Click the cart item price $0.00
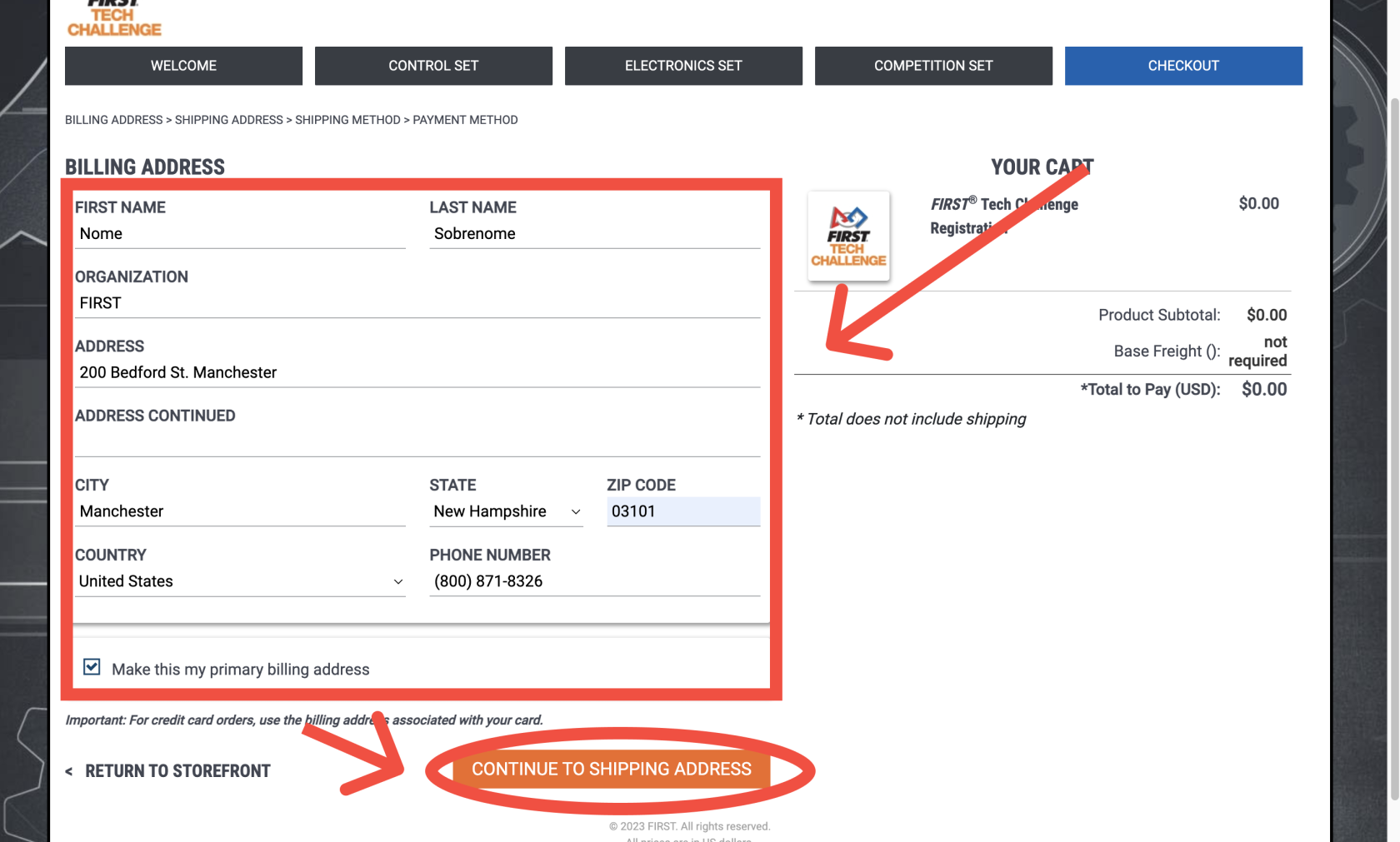Screen dimensions: 1400x842 [1258, 204]
